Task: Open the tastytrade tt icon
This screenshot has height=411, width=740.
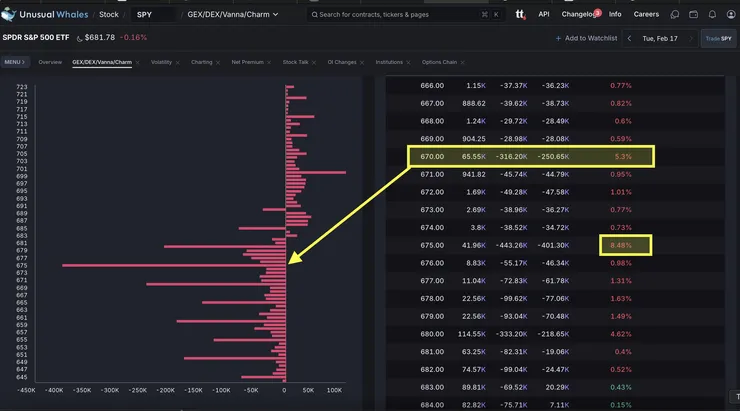Action: (520, 14)
